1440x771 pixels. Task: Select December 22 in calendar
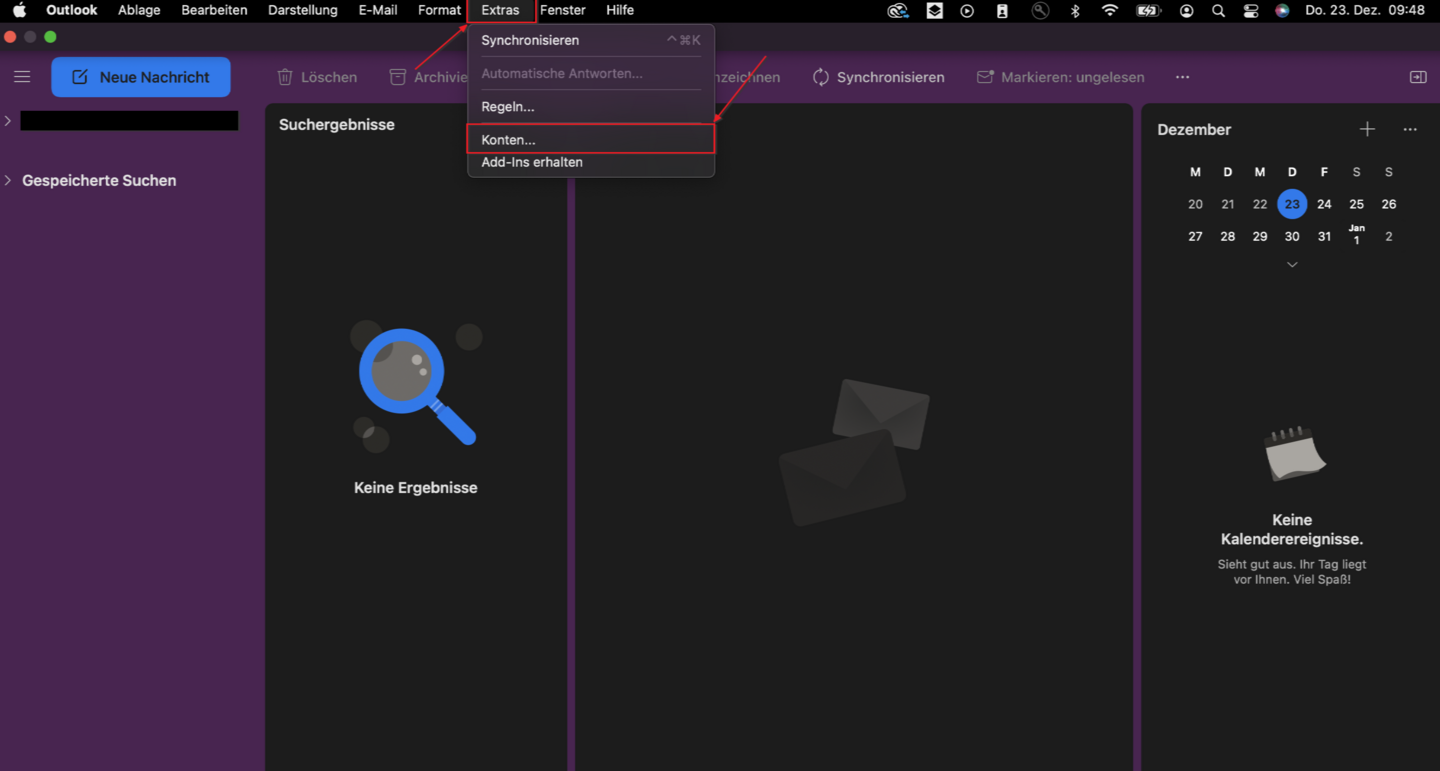click(1260, 204)
